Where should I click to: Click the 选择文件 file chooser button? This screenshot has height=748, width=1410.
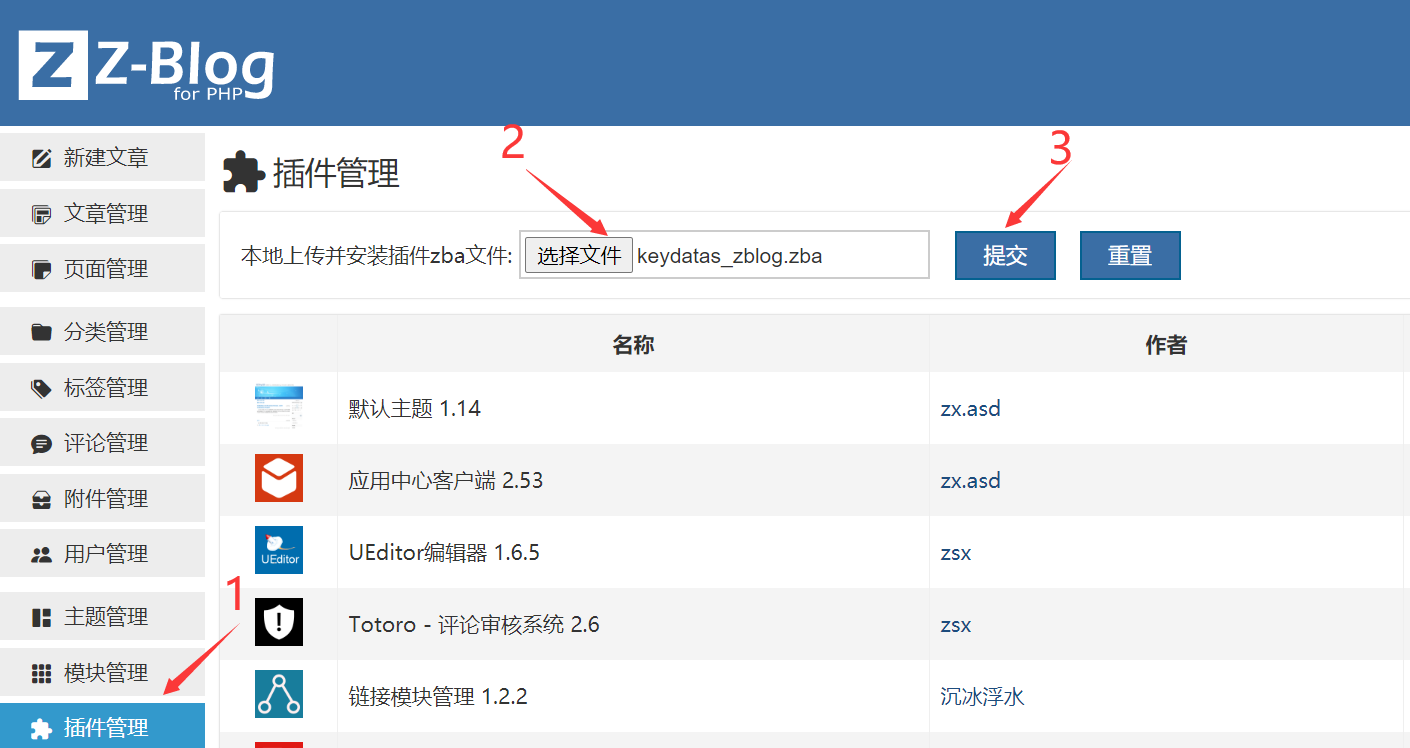click(x=579, y=255)
